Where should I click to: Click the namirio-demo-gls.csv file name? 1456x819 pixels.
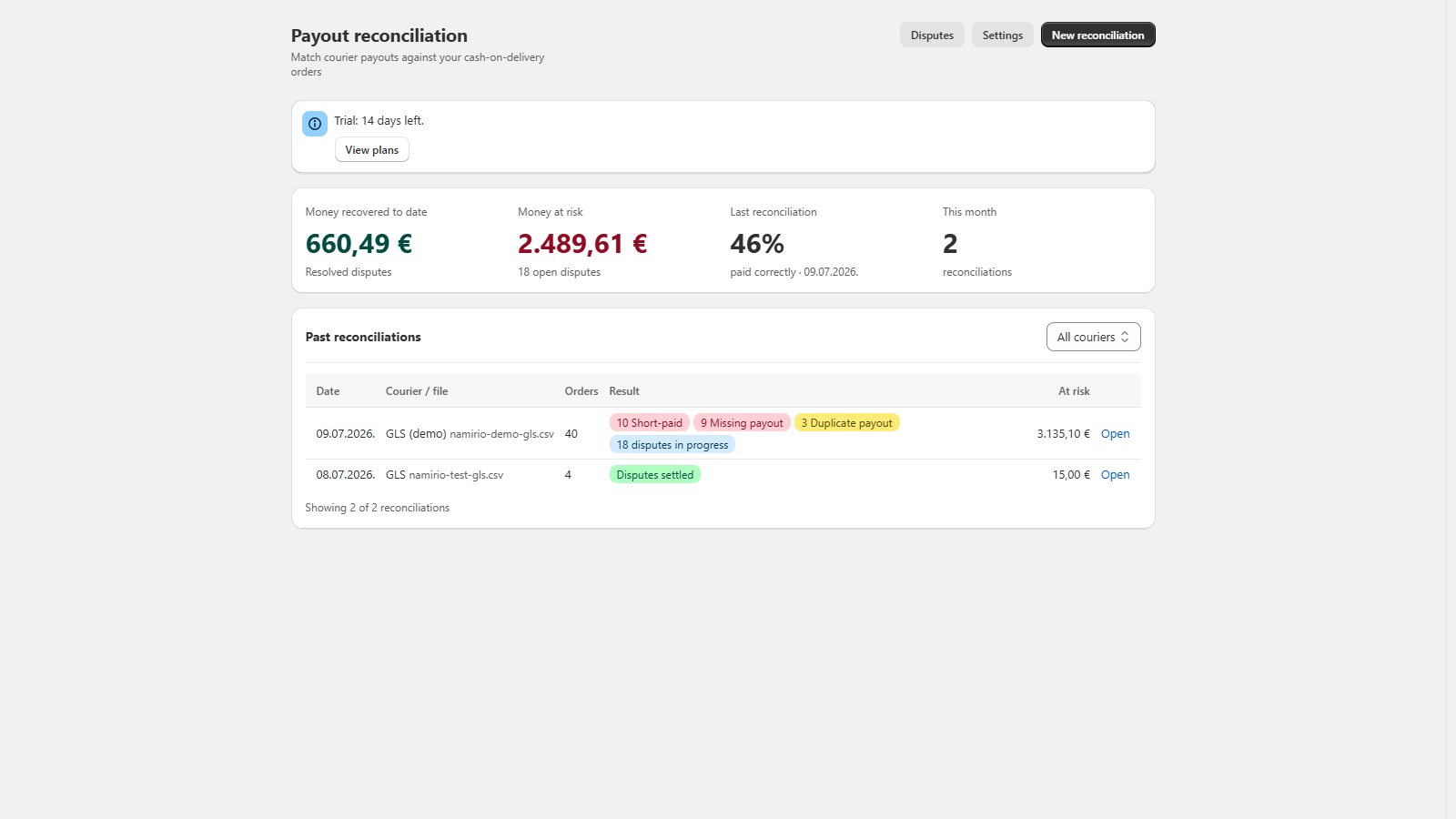click(x=501, y=434)
